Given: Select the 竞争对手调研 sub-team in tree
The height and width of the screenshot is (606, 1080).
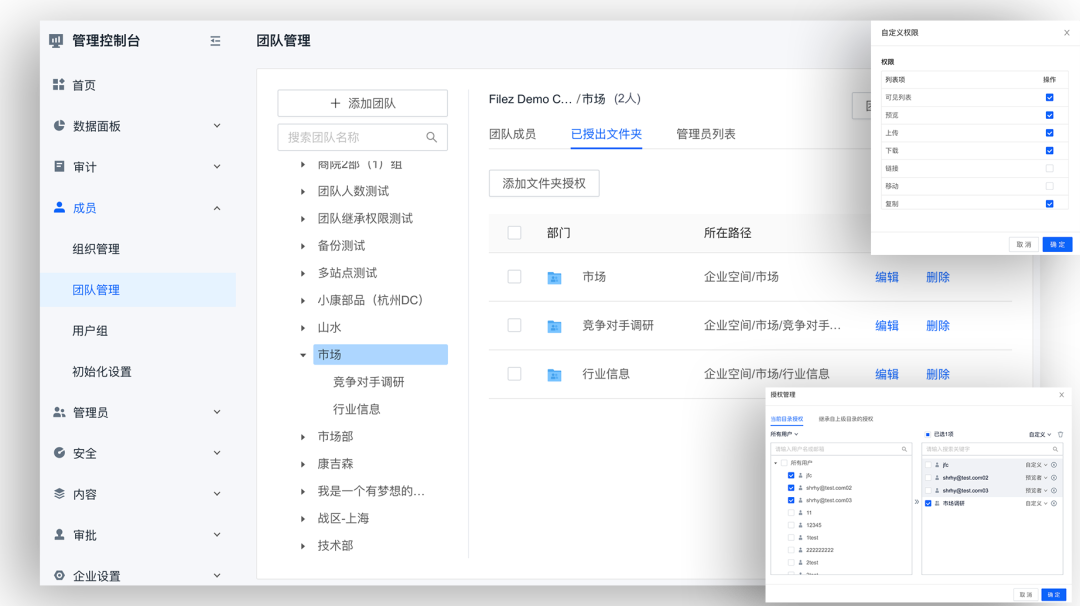Looking at the screenshot, I should pyautogui.click(x=368, y=382).
